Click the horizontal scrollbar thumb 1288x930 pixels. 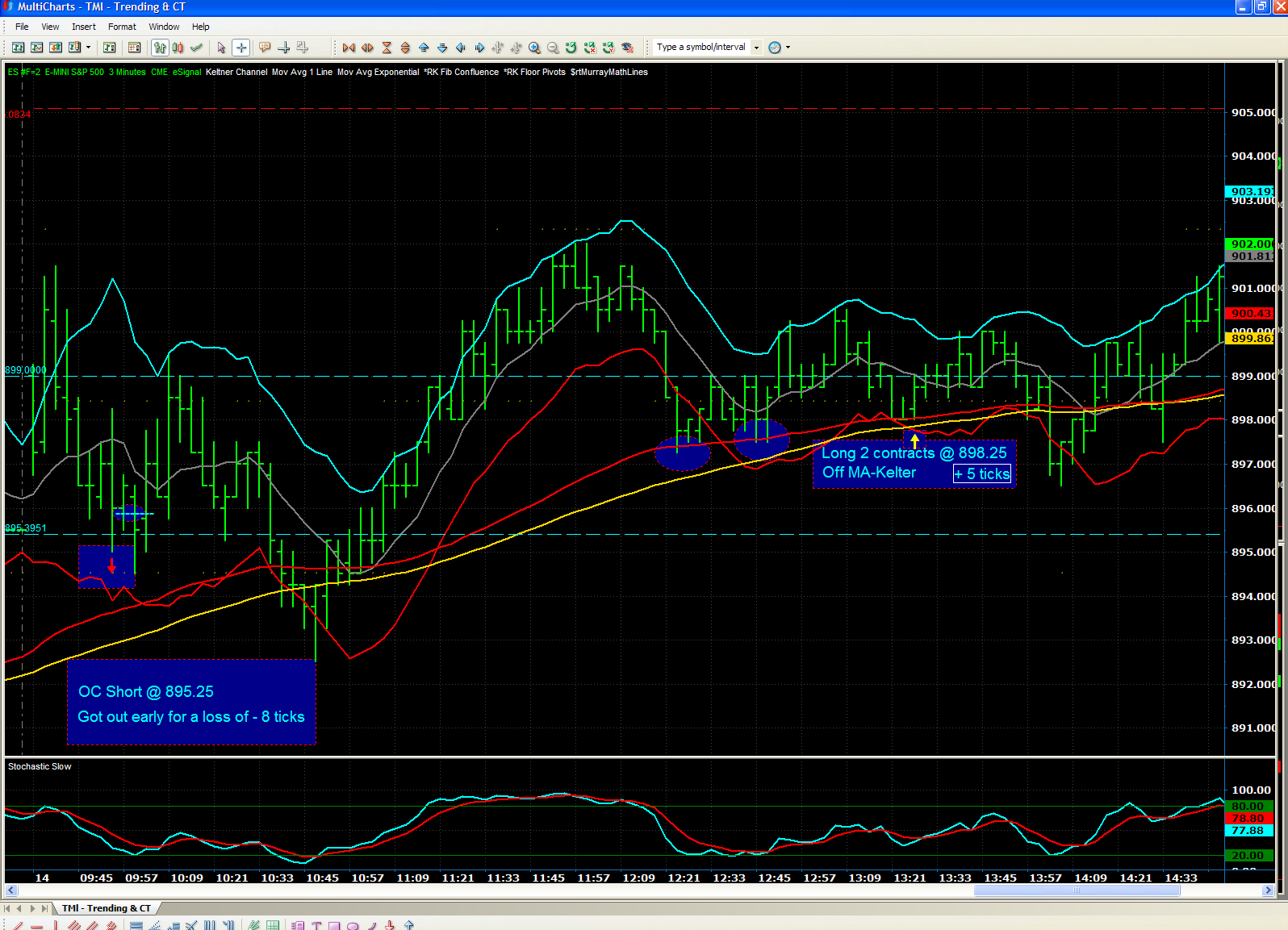pos(1077,890)
